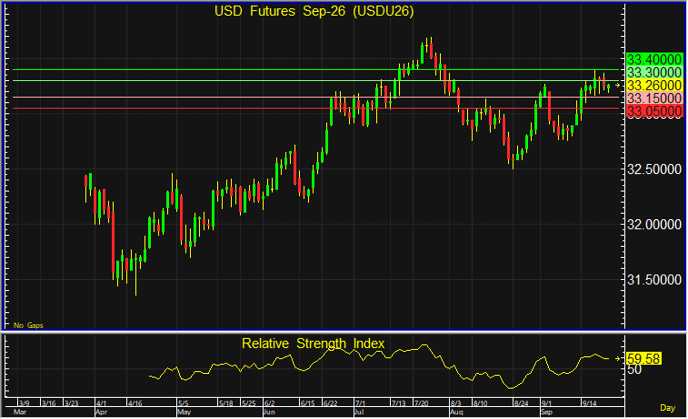Image resolution: width=688 pixels, height=419 pixels.
Task: Select the 59.58 RSI value label
Action: (x=643, y=359)
